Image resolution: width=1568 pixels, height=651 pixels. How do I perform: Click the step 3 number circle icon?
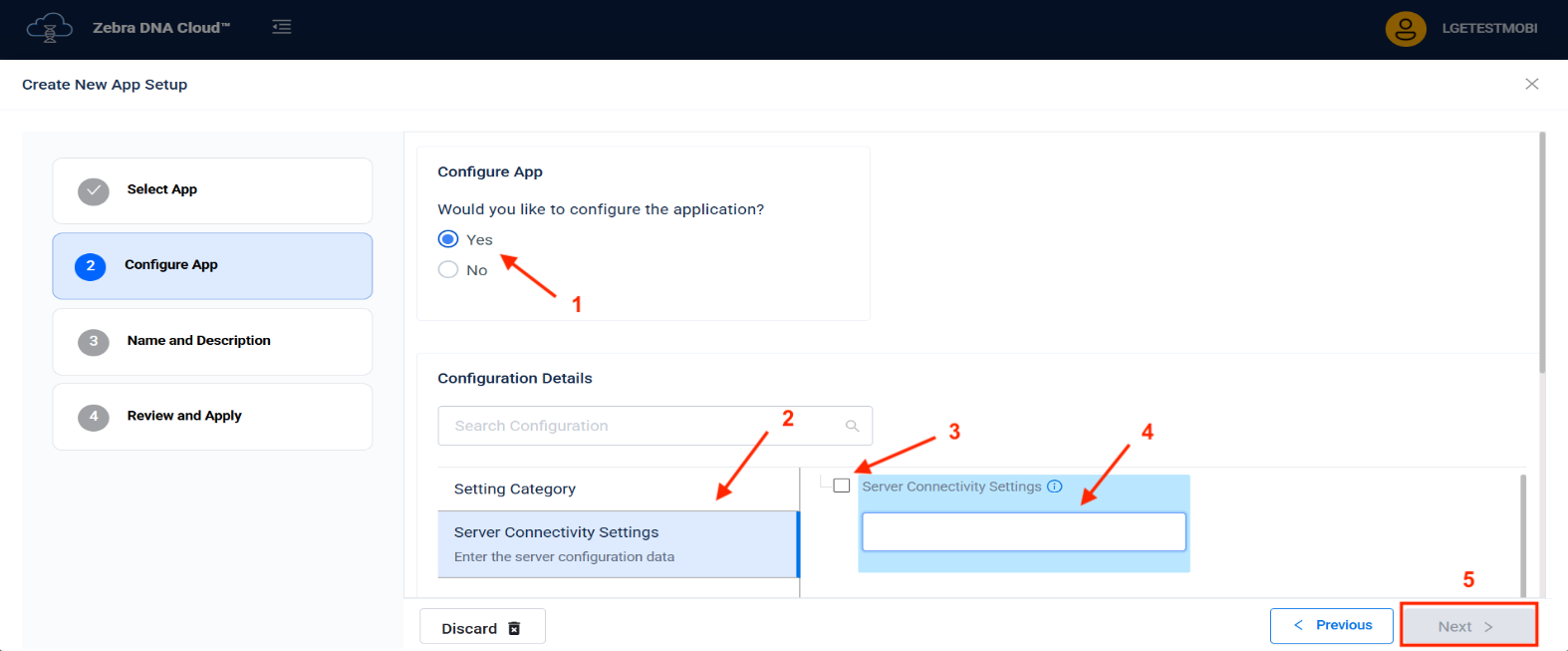[94, 342]
